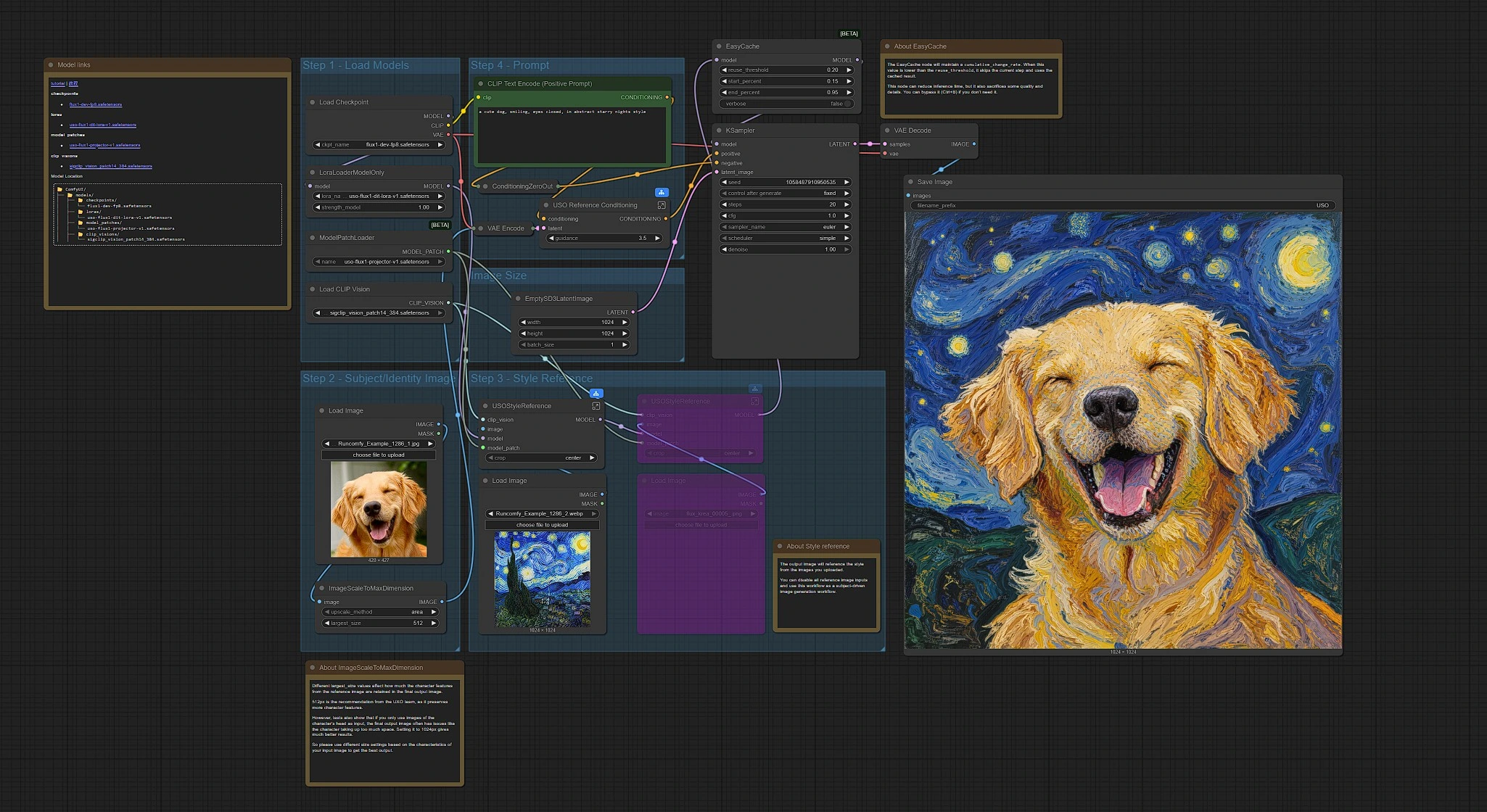The height and width of the screenshot is (812, 1487).
Task: Open the upscale_method combo set to area
Action: 381,612
